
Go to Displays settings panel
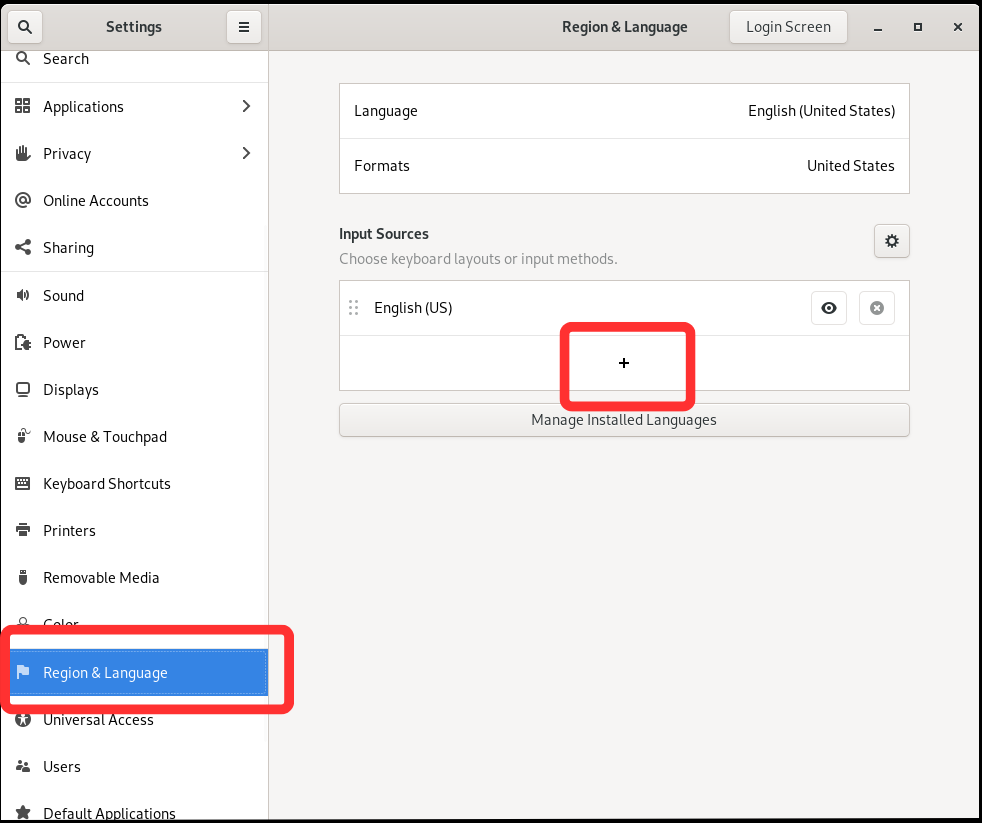pos(71,390)
